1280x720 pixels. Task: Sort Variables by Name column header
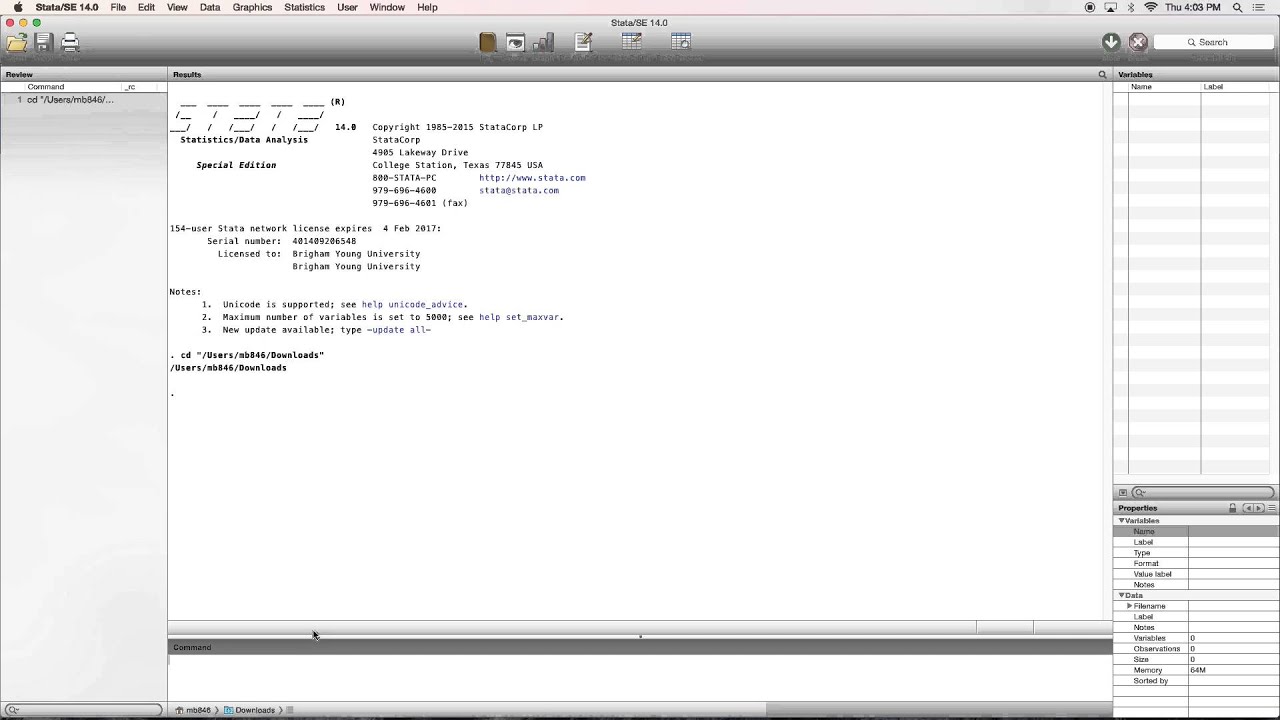click(1164, 87)
